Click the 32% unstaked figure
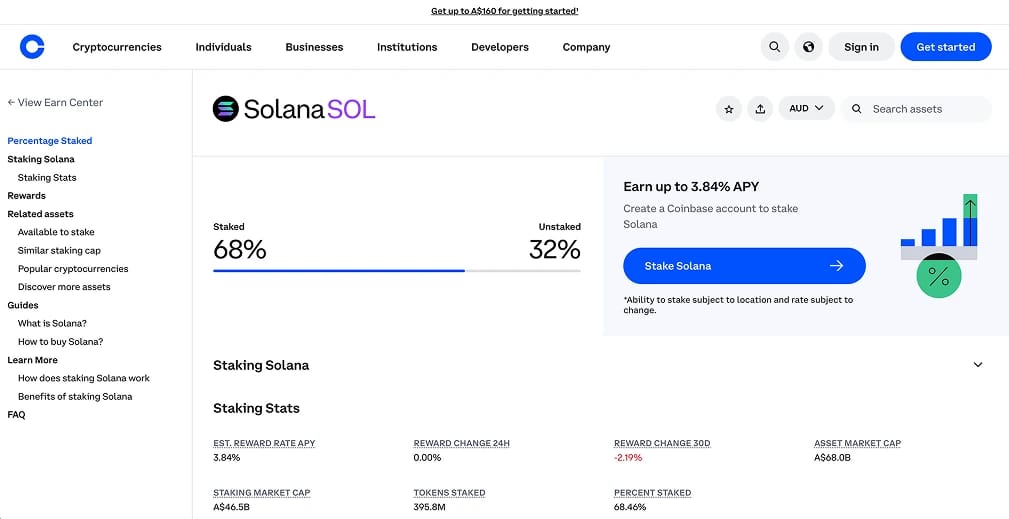This screenshot has height=519, width=1009. click(555, 250)
